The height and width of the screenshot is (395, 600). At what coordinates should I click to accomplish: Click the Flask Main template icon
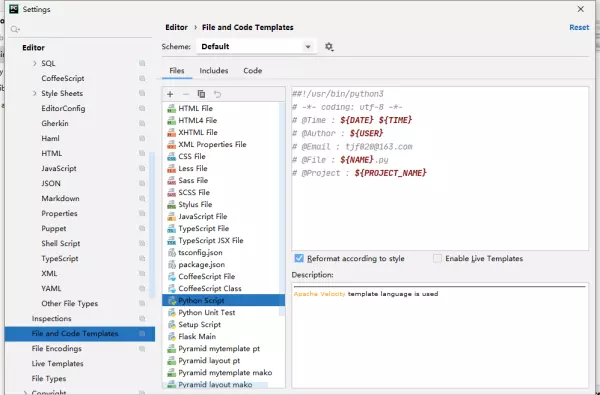click(171, 337)
